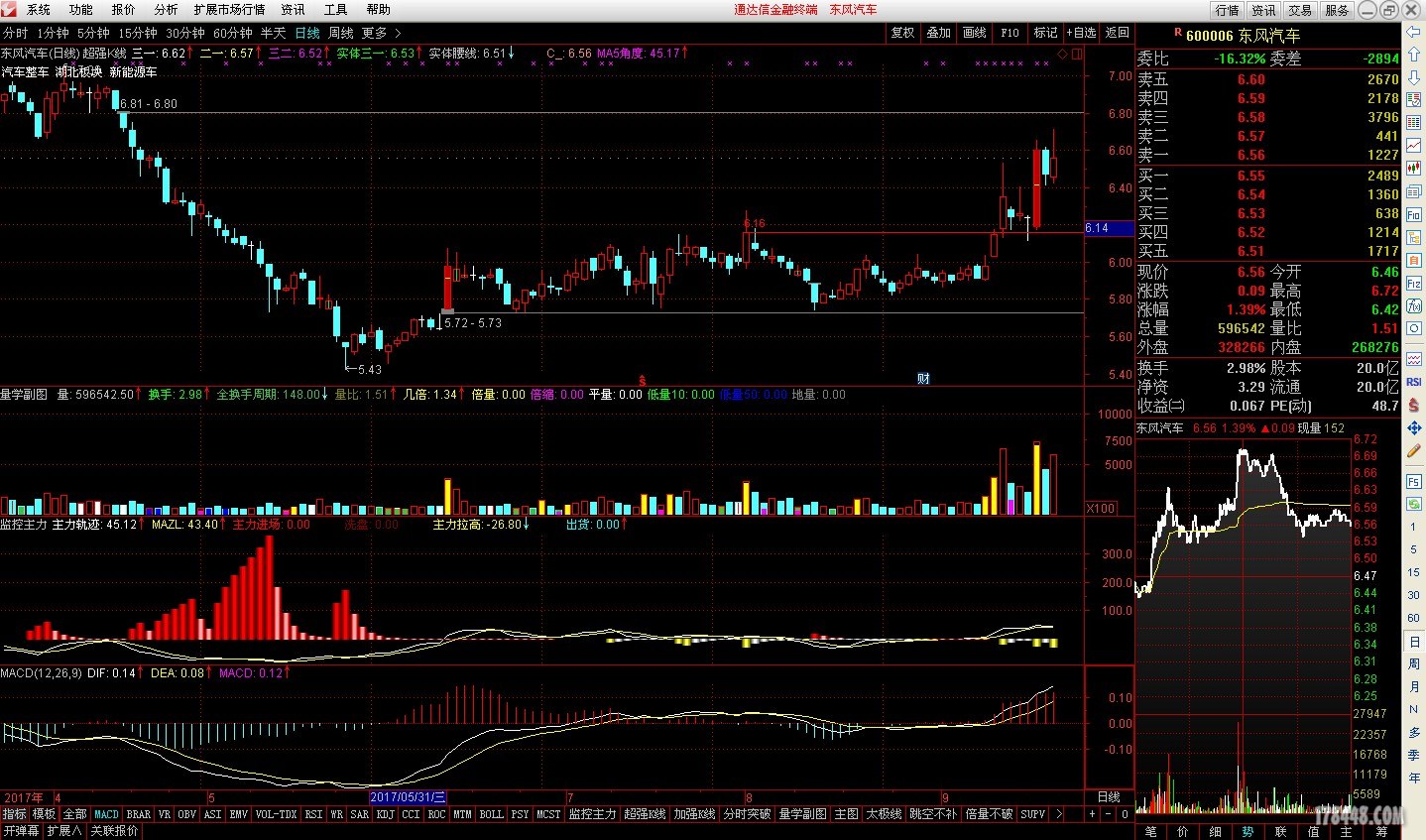Open the 日线 period selector at bottom right
The width and height of the screenshot is (1426, 840).
(1109, 797)
